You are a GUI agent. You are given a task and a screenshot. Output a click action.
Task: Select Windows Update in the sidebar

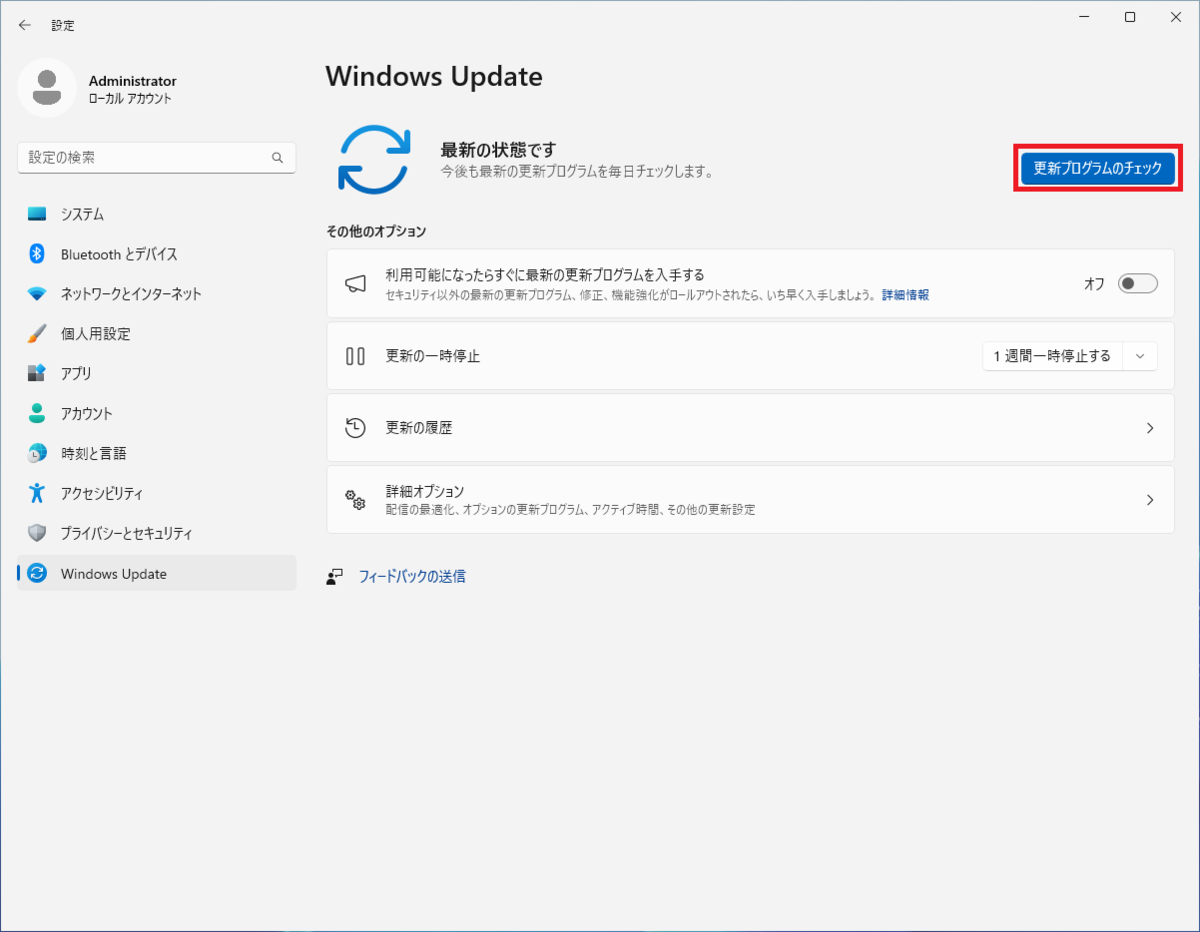click(157, 573)
